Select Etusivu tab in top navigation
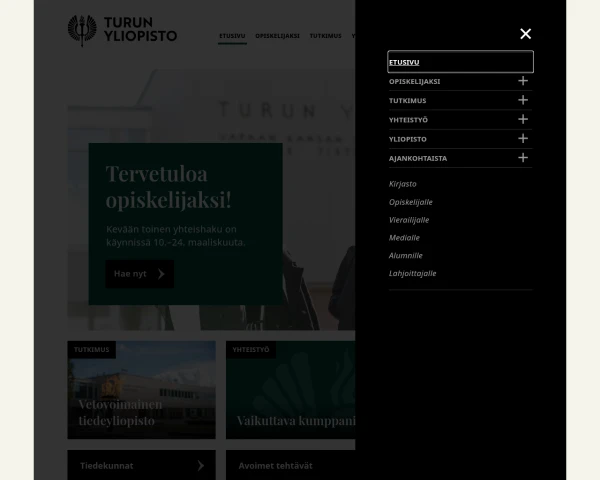This screenshot has width=600, height=480. click(x=232, y=36)
